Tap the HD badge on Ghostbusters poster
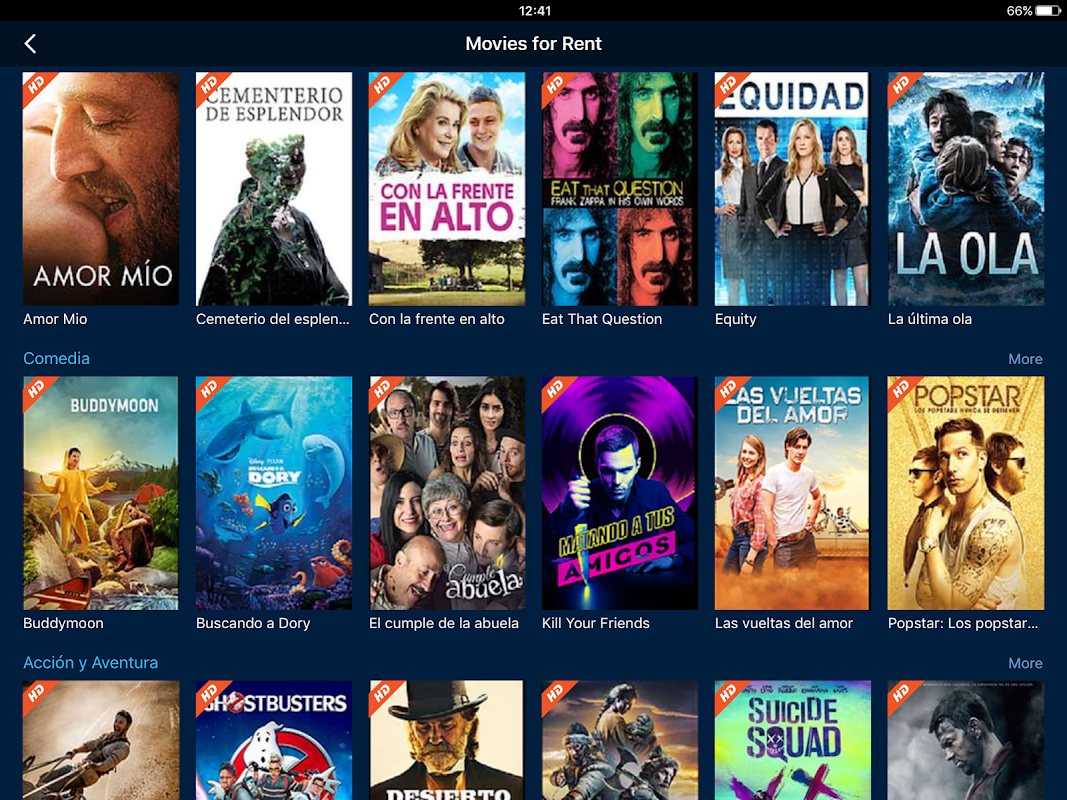Image resolution: width=1067 pixels, height=800 pixels. coord(210,694)
